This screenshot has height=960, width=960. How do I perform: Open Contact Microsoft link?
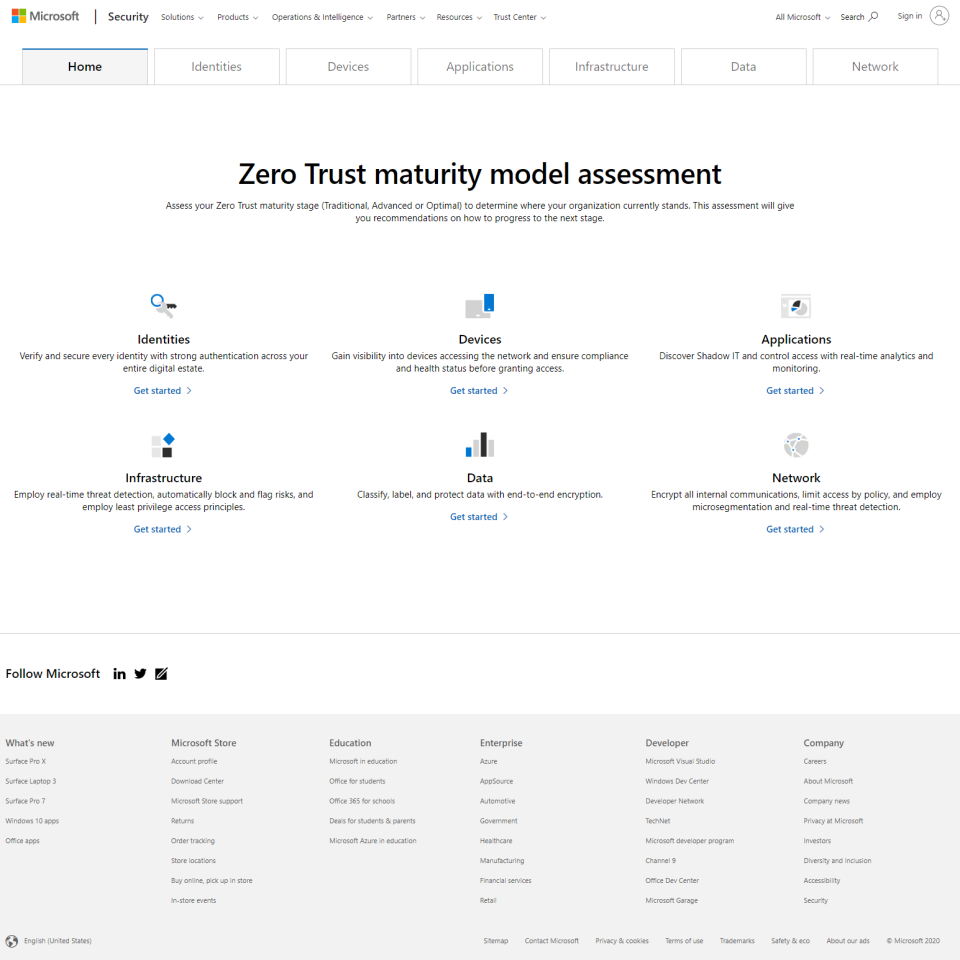(x=552, y=941)
